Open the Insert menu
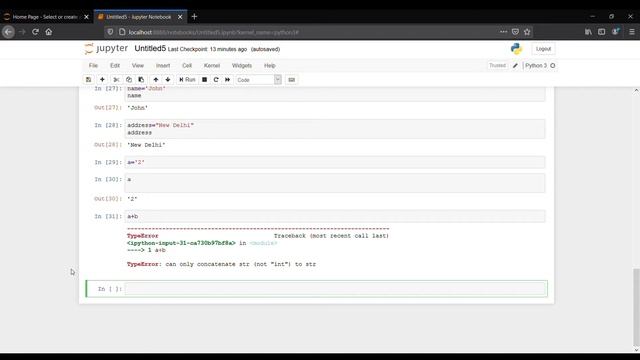Image resolution: width=640 pixels, height=360 pixels. click(x=163, y=65)
